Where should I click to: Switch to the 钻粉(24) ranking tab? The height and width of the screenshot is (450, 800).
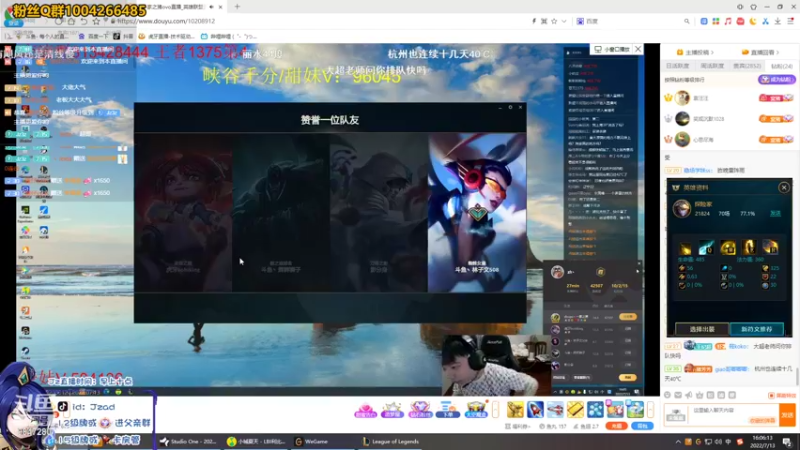tap(781, 66)
